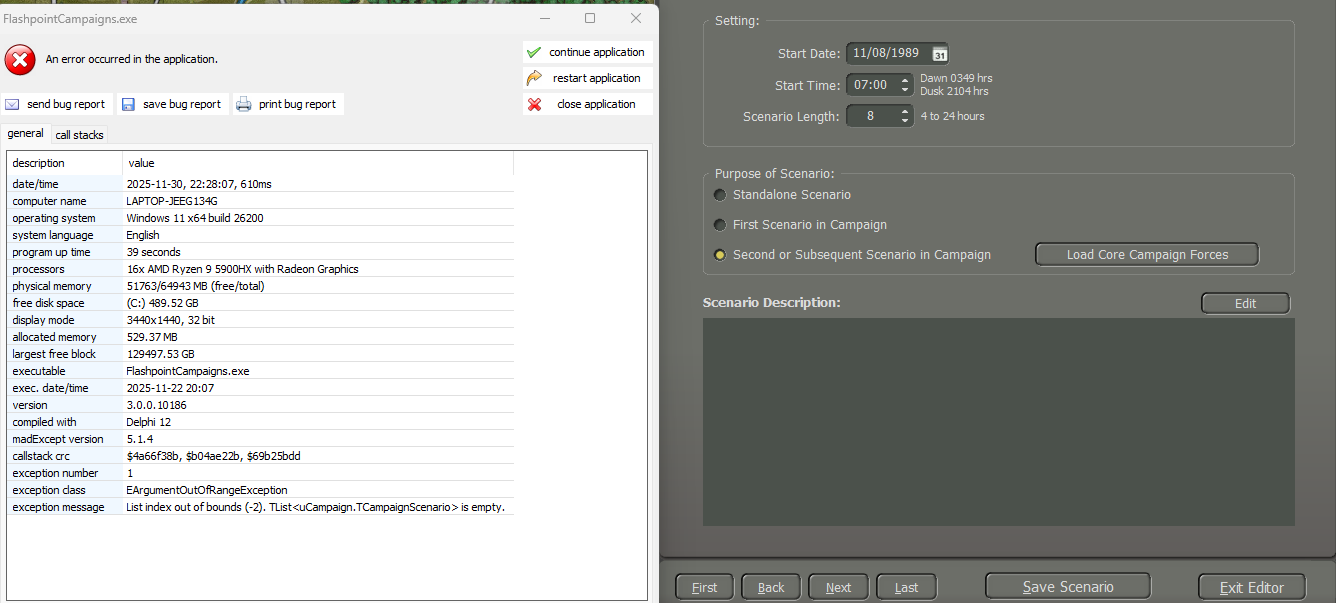The height and width of the screenshot is (603, 1336).
Task: Click Start Date field 11/08/1989
Action: pos(888,54)
